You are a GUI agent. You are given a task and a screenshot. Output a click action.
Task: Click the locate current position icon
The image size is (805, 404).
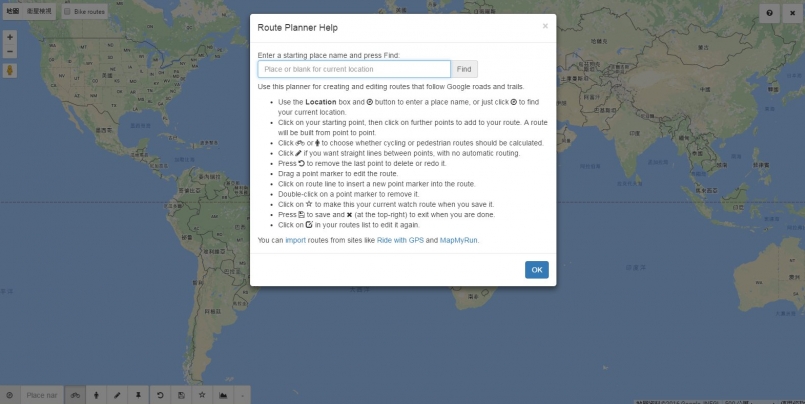click(x=9, y=395)
